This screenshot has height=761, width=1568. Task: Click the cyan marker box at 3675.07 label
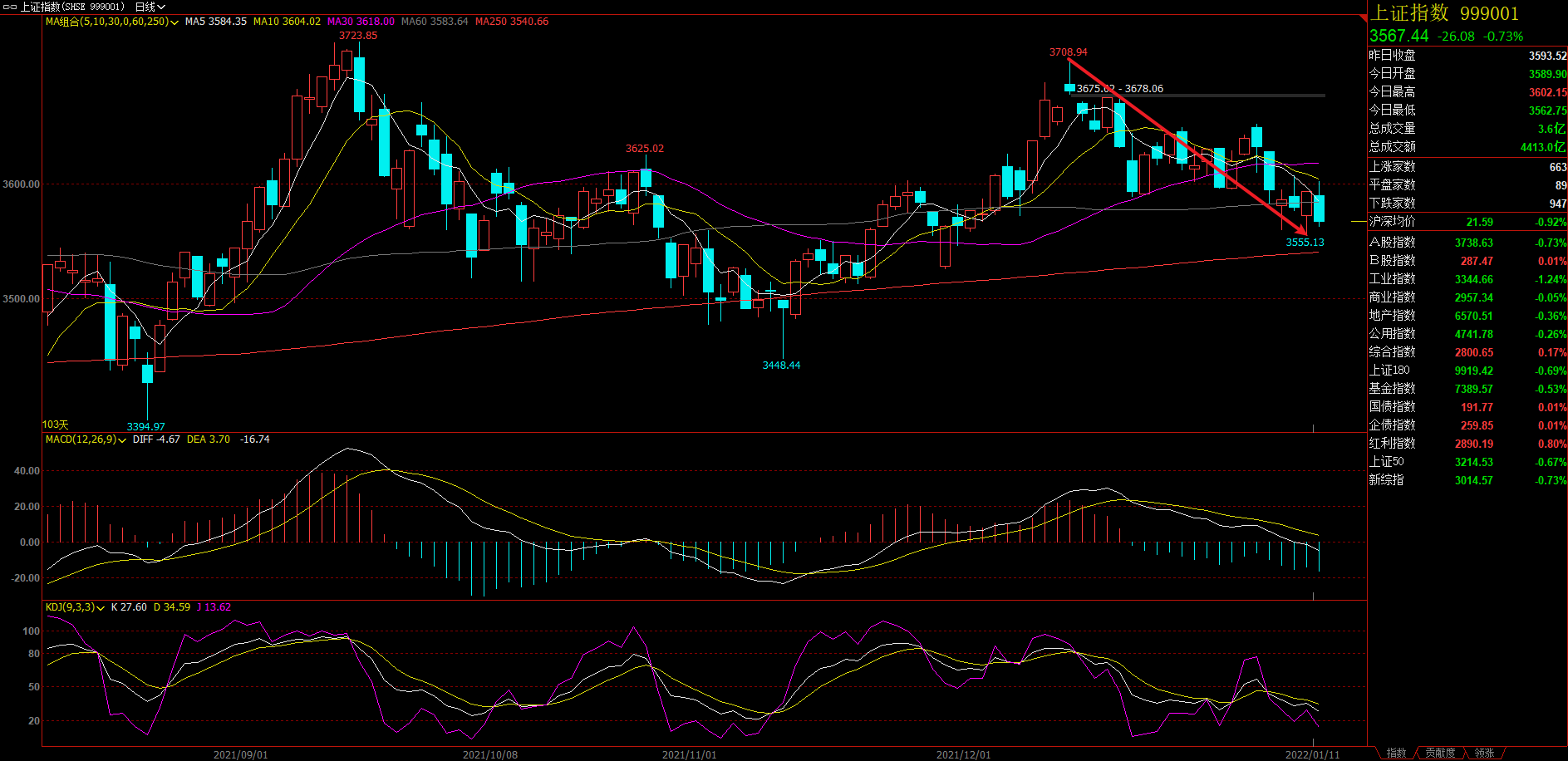pyautogui.click(x=1069, y=88)
